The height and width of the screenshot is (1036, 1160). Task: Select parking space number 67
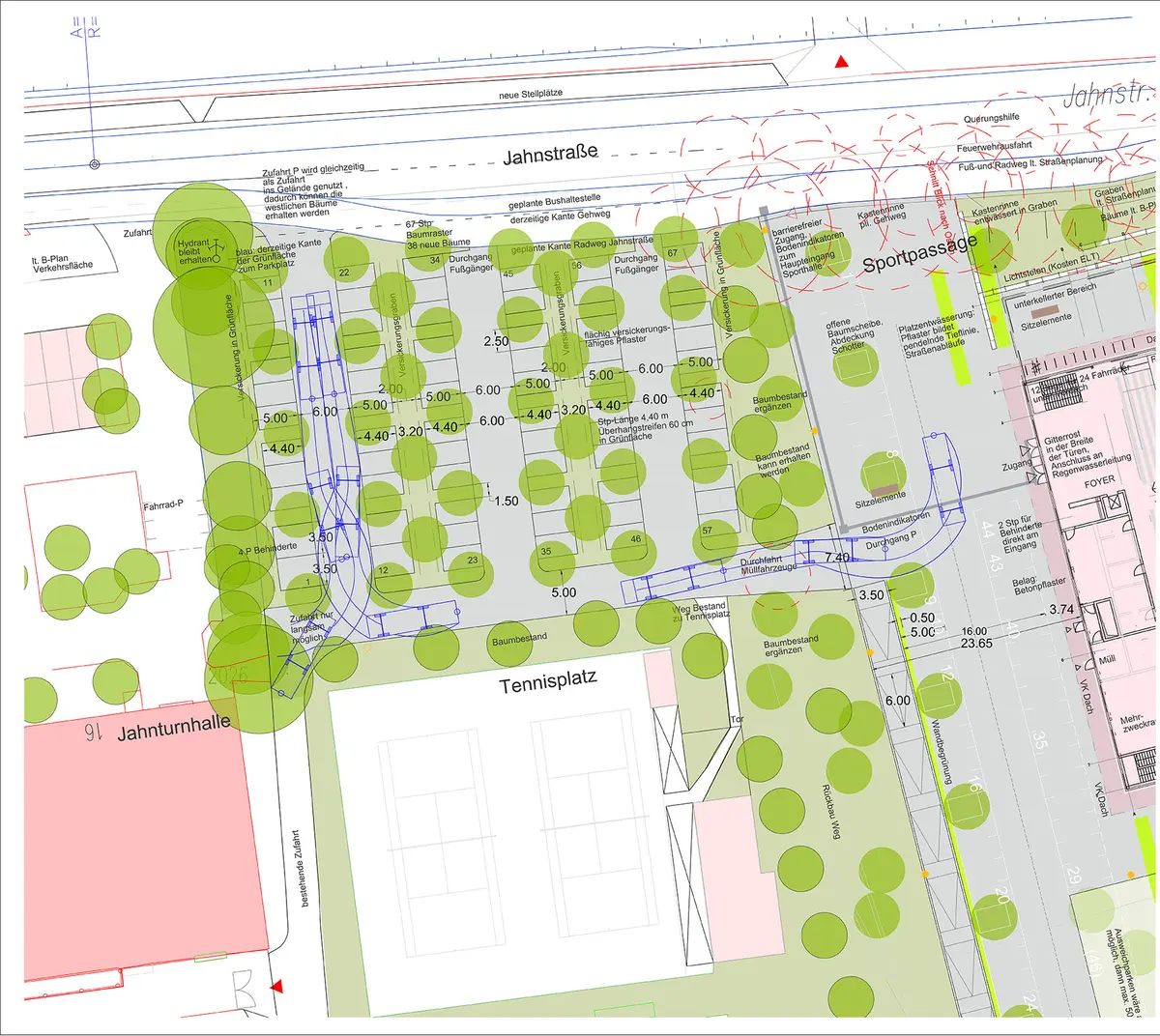pyautogui.click(x=672, y=253)
